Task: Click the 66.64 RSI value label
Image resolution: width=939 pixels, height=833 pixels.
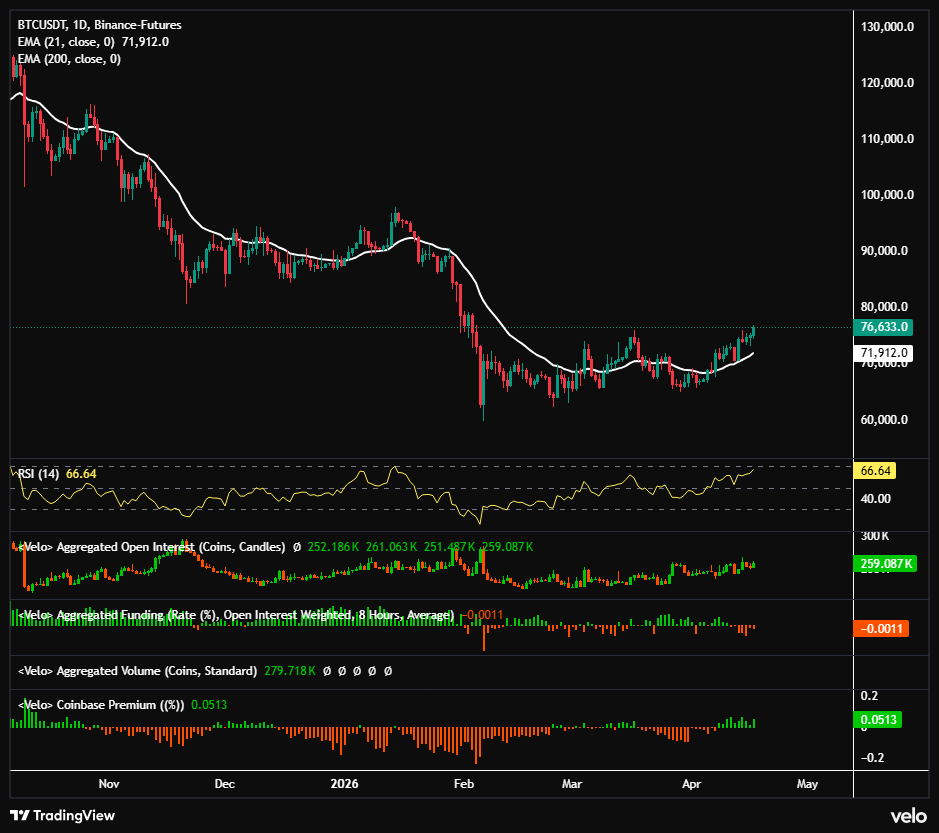Action: [x=875, y=471]
